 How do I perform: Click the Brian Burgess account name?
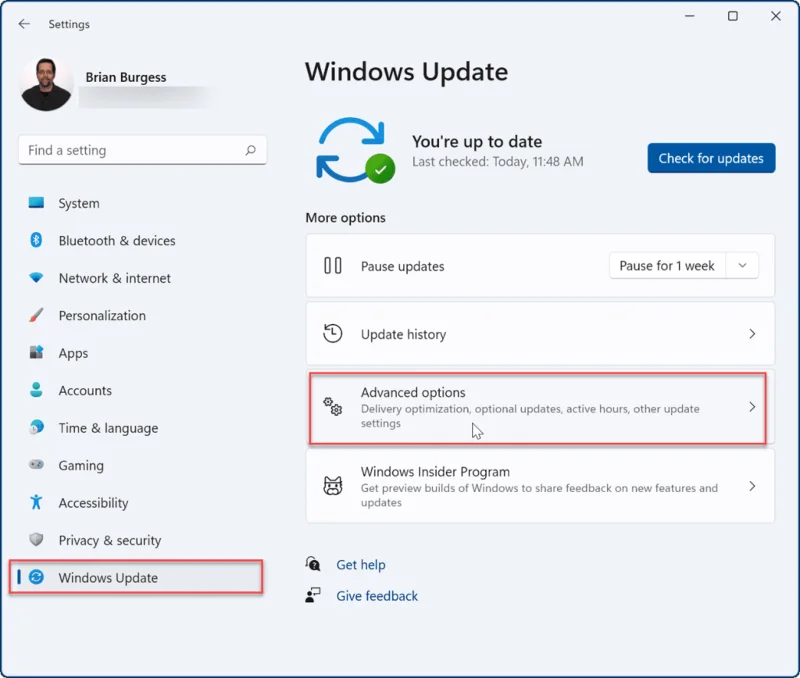point(126,77)
